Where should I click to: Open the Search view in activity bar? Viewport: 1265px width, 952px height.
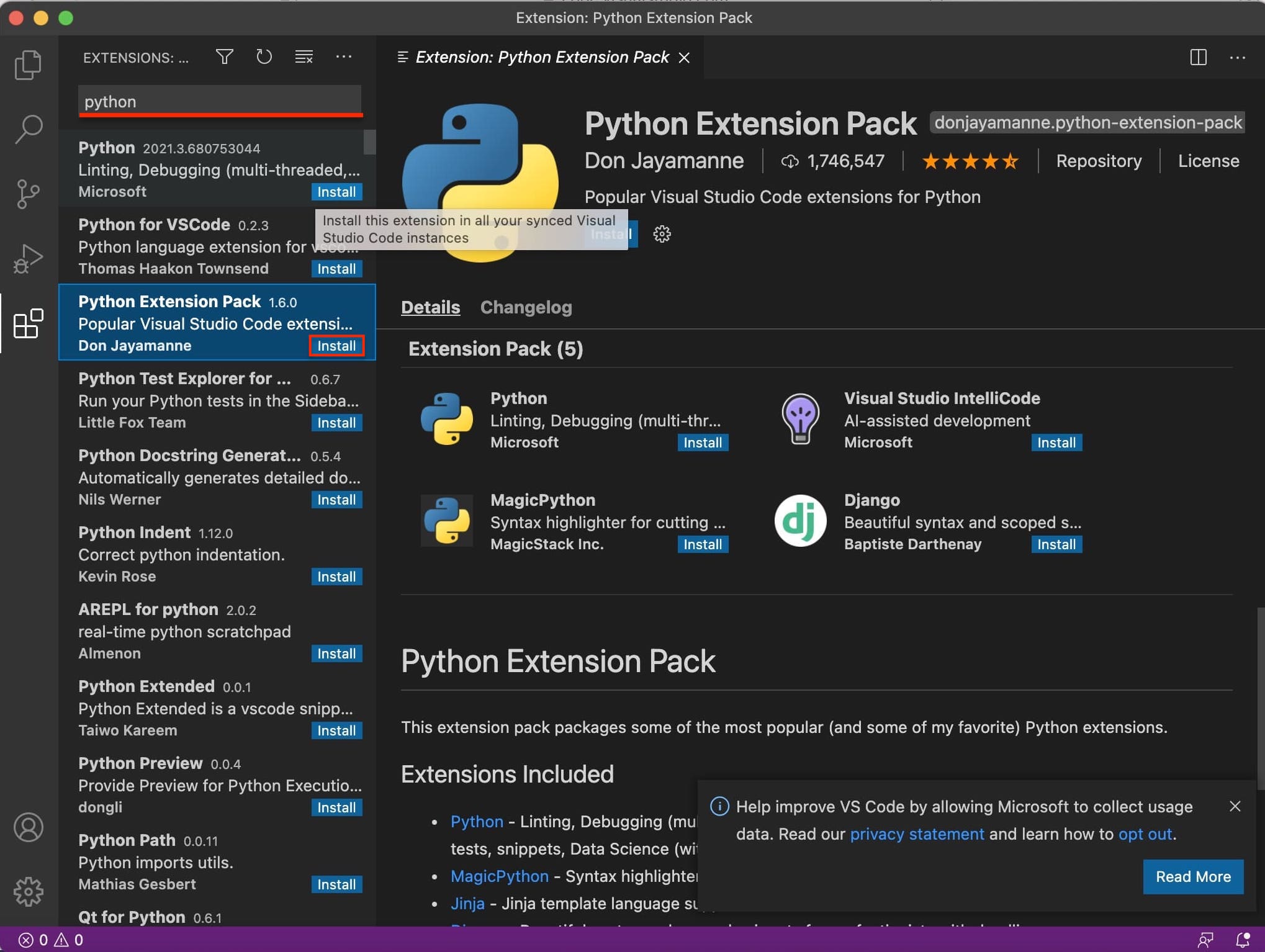point(28,129)
